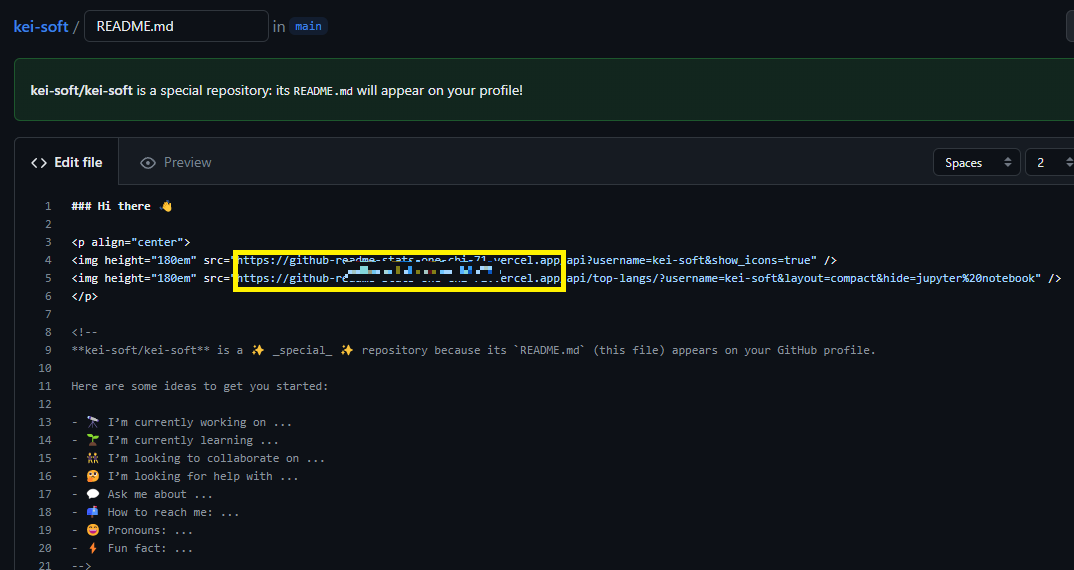Click the closing </p> tag line
The height and width of the screenshot is (570, 1074).
(x=84, y=296)
